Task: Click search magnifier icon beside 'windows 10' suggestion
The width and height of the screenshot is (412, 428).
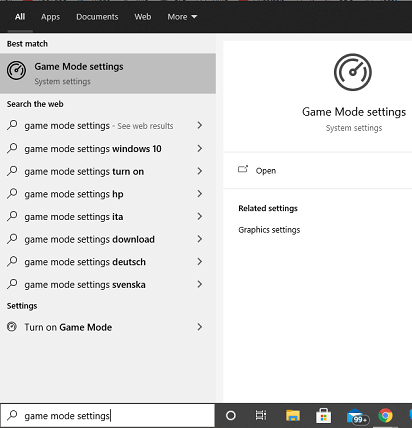Action: coord(12,148)
